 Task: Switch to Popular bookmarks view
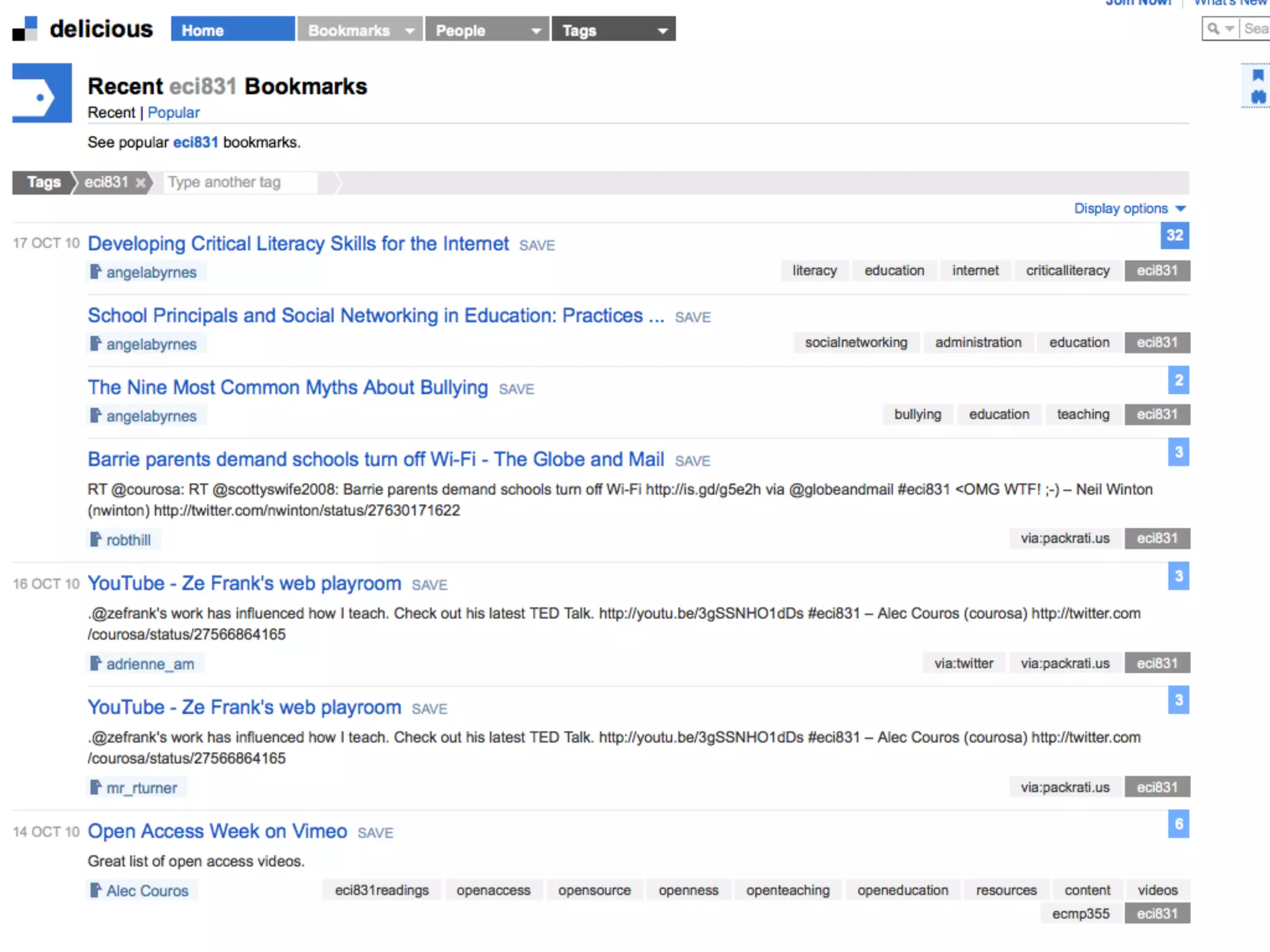pyautogui.click(x=174, y=113)
